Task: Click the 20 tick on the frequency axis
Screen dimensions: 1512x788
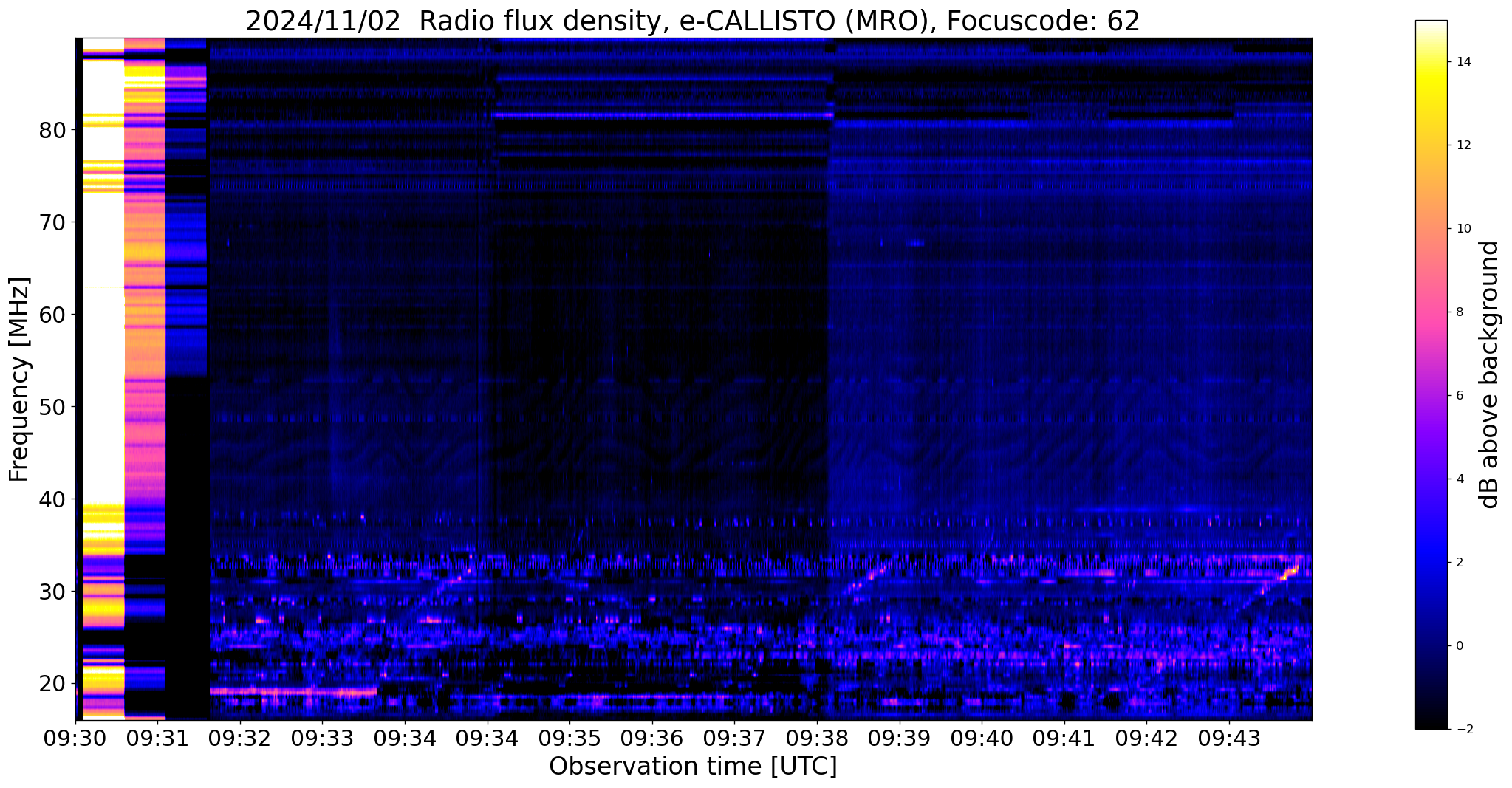Action: click(x=52, y=684)
